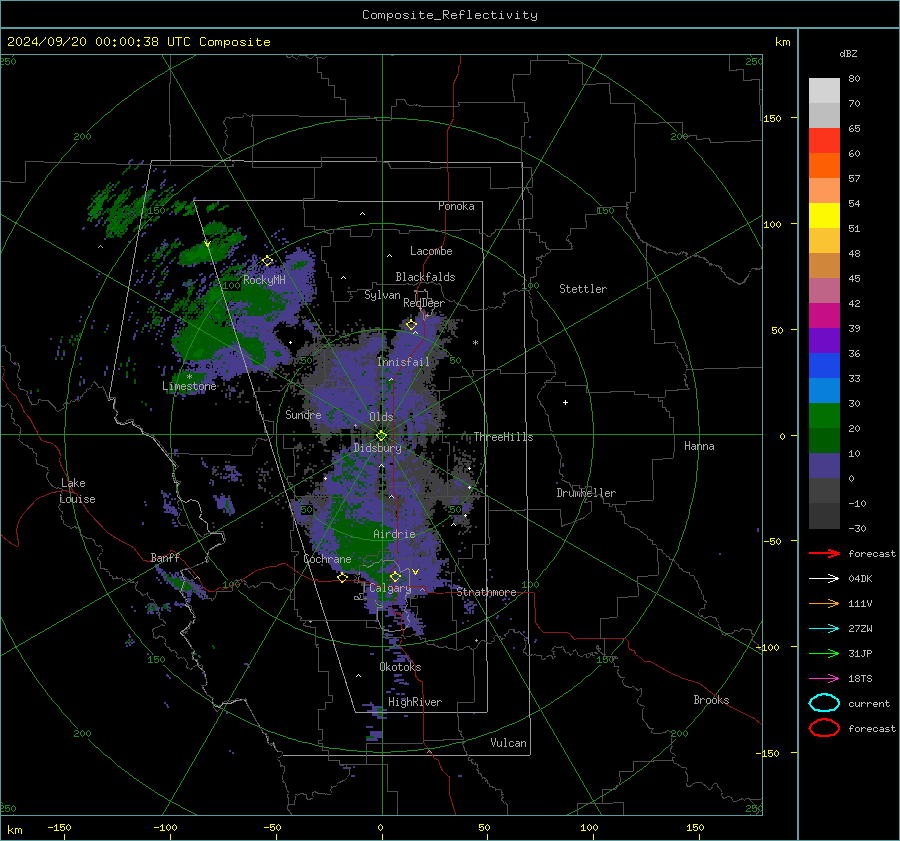This screenshot has height=841, width=900.
Task: Click the purple 10 dBZ color swatch
Action: [x=824, y=465]
